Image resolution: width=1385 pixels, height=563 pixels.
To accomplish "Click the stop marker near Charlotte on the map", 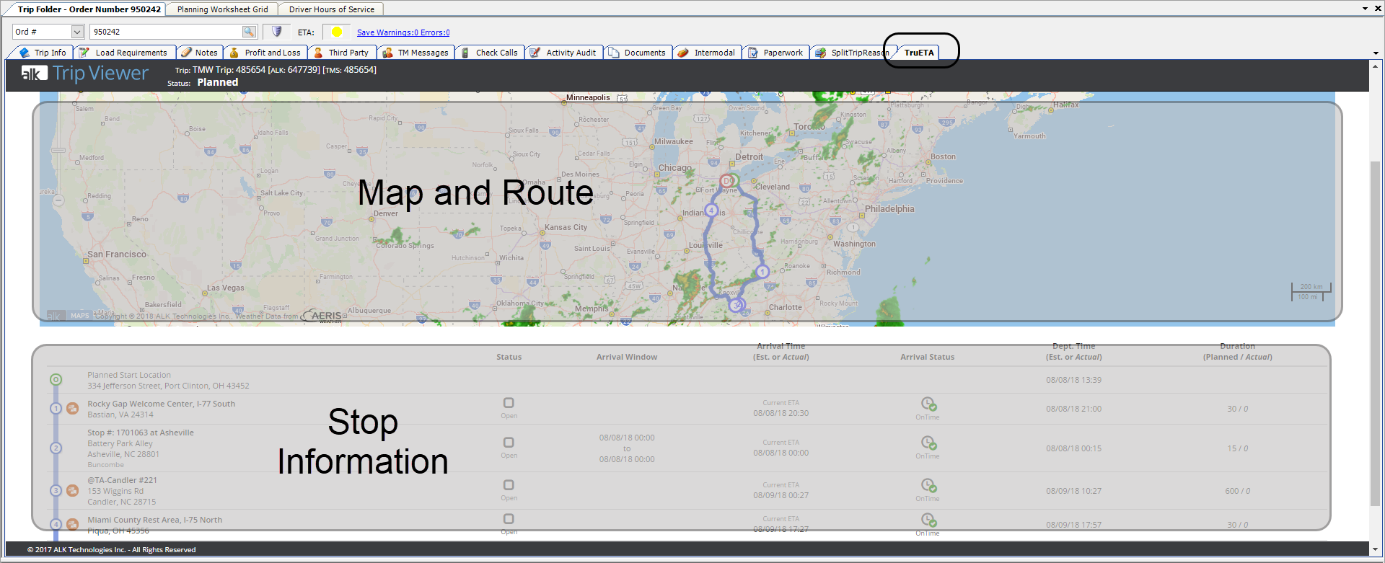I will (x=737, y=305).
